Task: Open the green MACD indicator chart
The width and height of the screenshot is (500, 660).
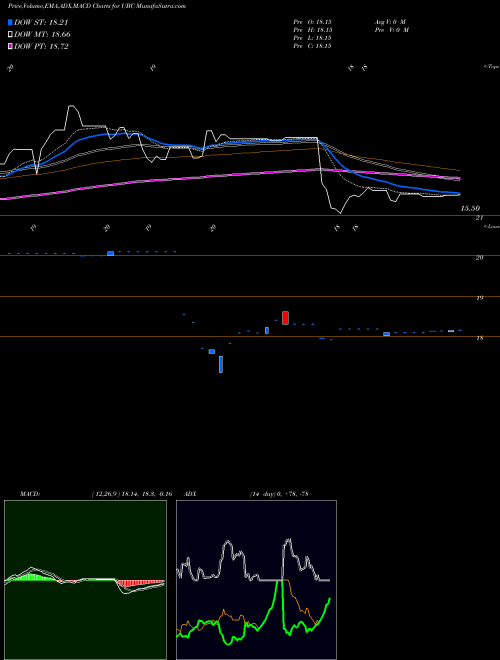Action: (85, 580)
